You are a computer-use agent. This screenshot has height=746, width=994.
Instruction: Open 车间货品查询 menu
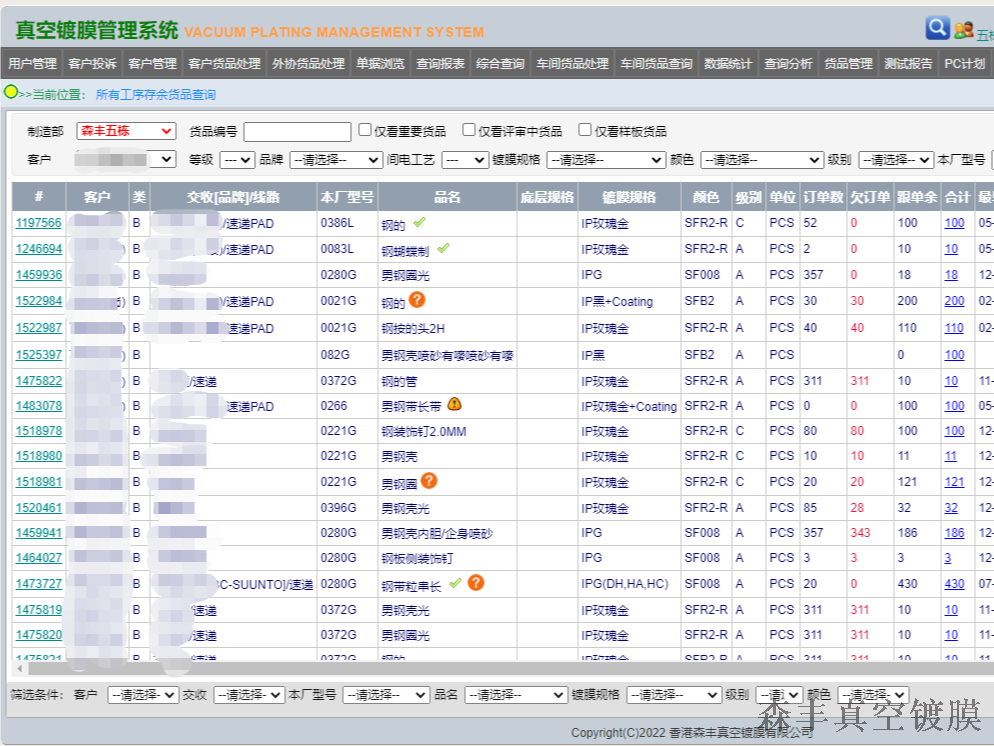(x=656, y=63)
